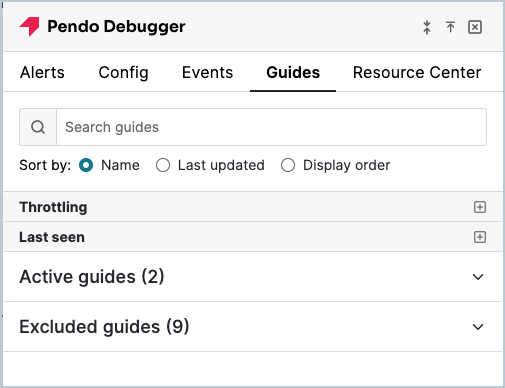505x388 pixels.
Task: Click the Pendo Debugger title text
Action: pos(116,27)
